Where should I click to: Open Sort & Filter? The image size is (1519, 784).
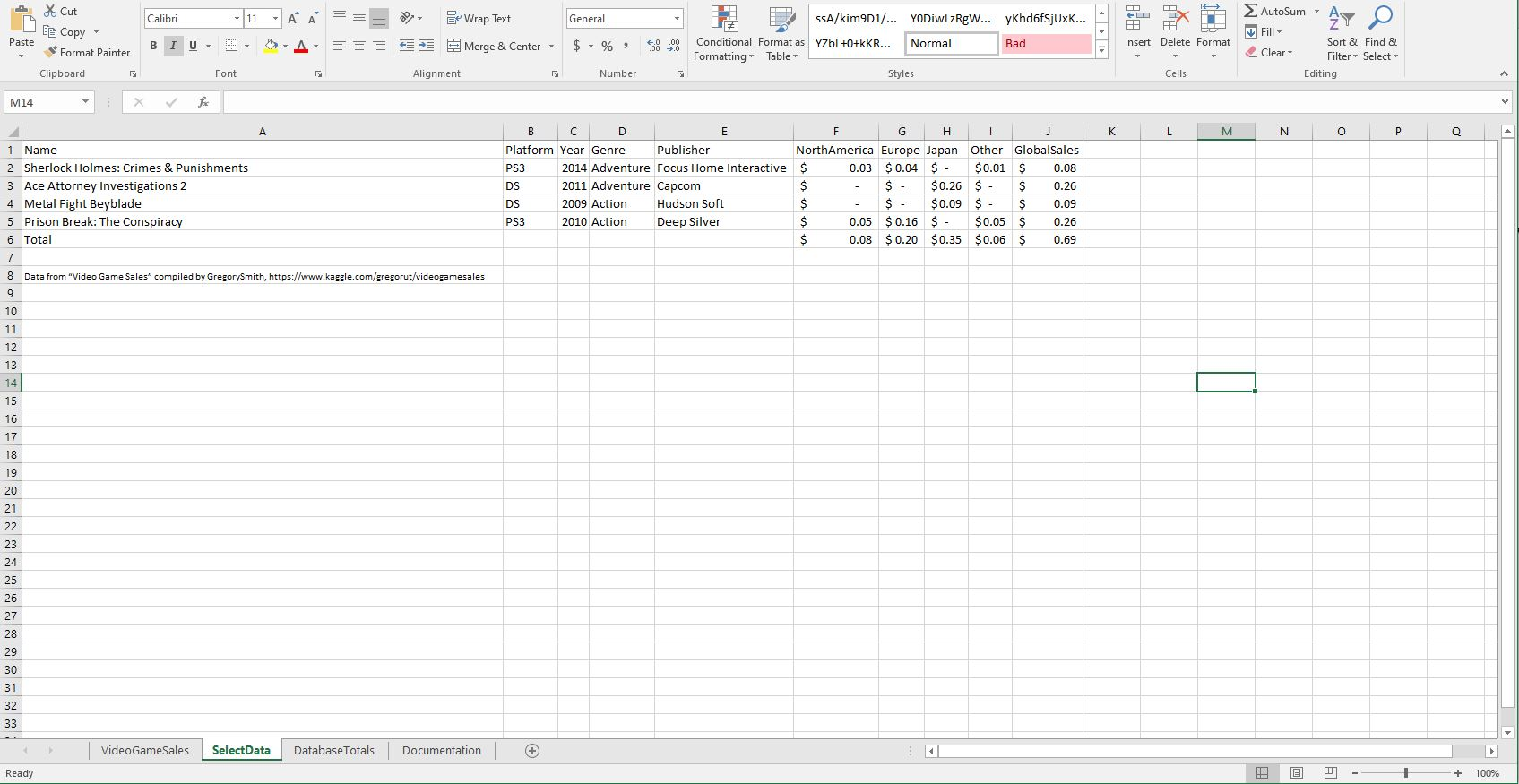pyautogui.click(x=1342, y=34)
